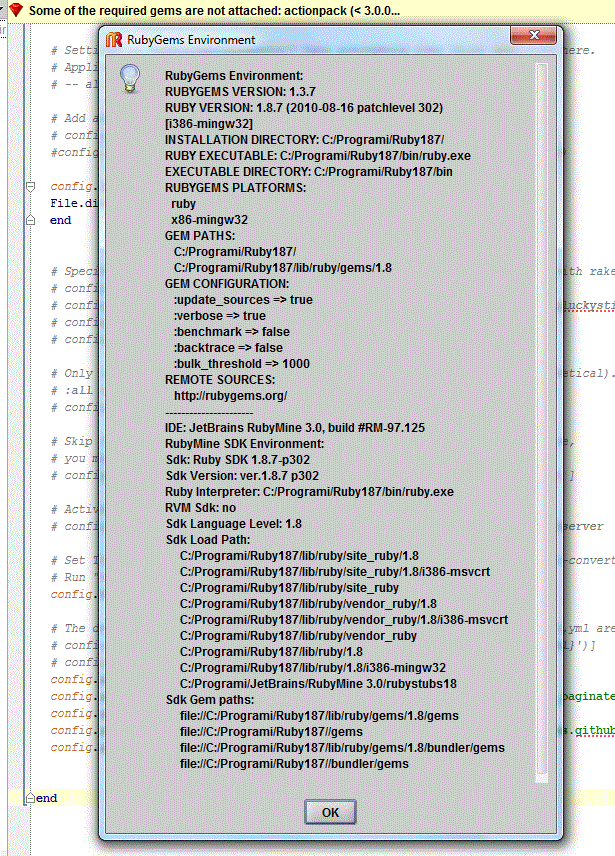The height and width of the screenshot is (856, 615).
Task: Click fold marker beside the first 'end'
Action: coord(31,221)
